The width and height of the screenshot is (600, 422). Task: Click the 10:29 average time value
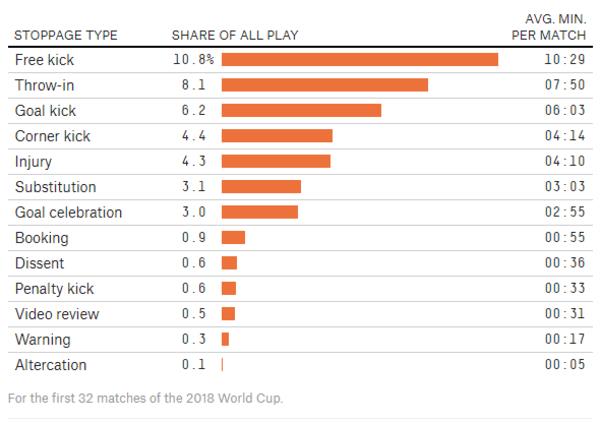pyautogui.click(x=563, y=60)
